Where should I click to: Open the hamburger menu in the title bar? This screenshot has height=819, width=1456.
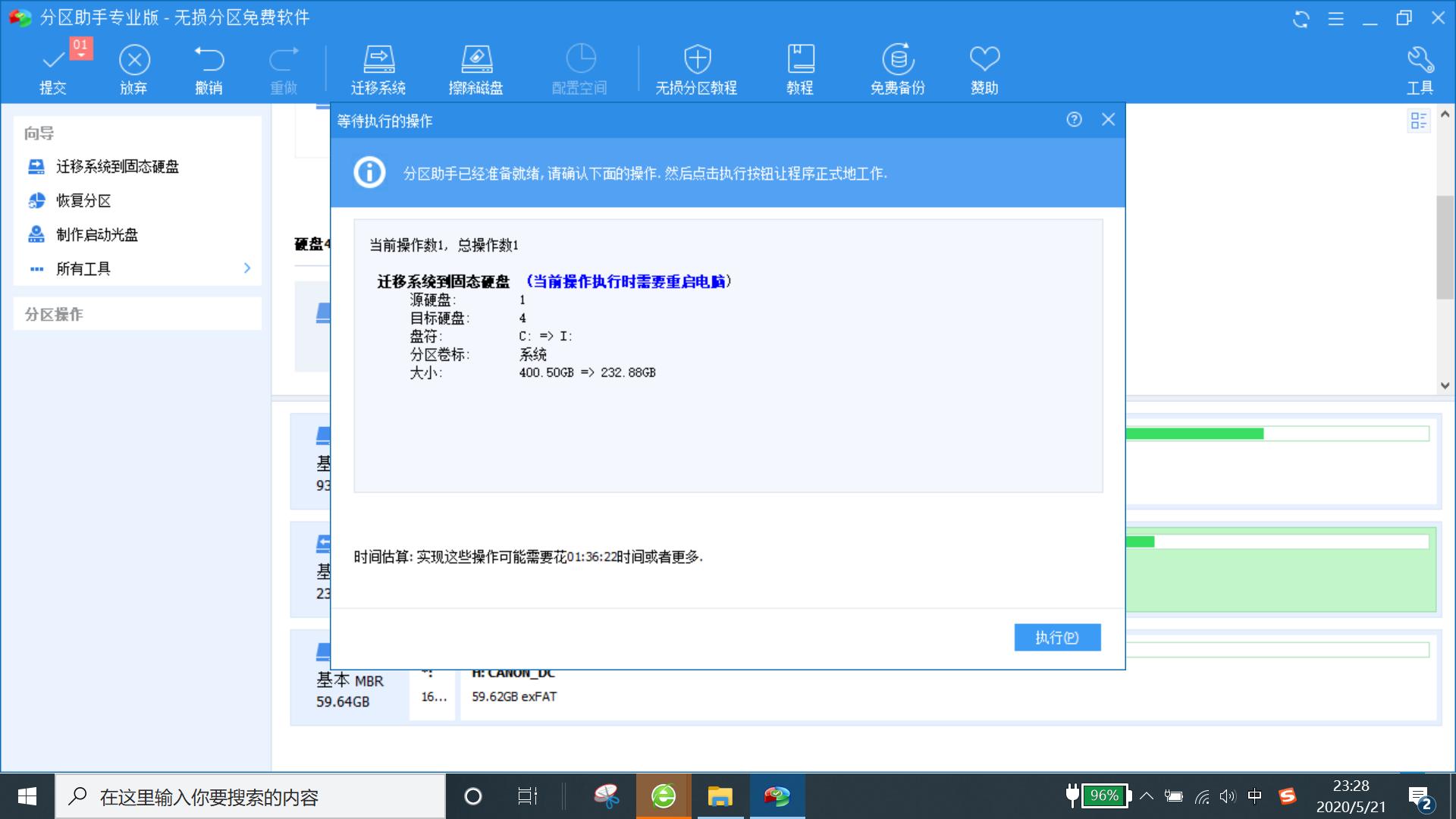(1335, 19)
